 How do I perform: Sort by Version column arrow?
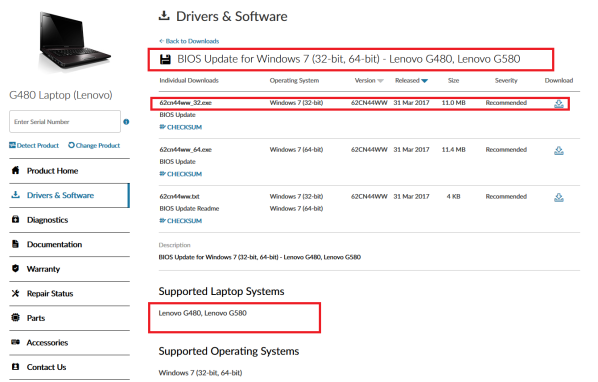tap(380, 81)
